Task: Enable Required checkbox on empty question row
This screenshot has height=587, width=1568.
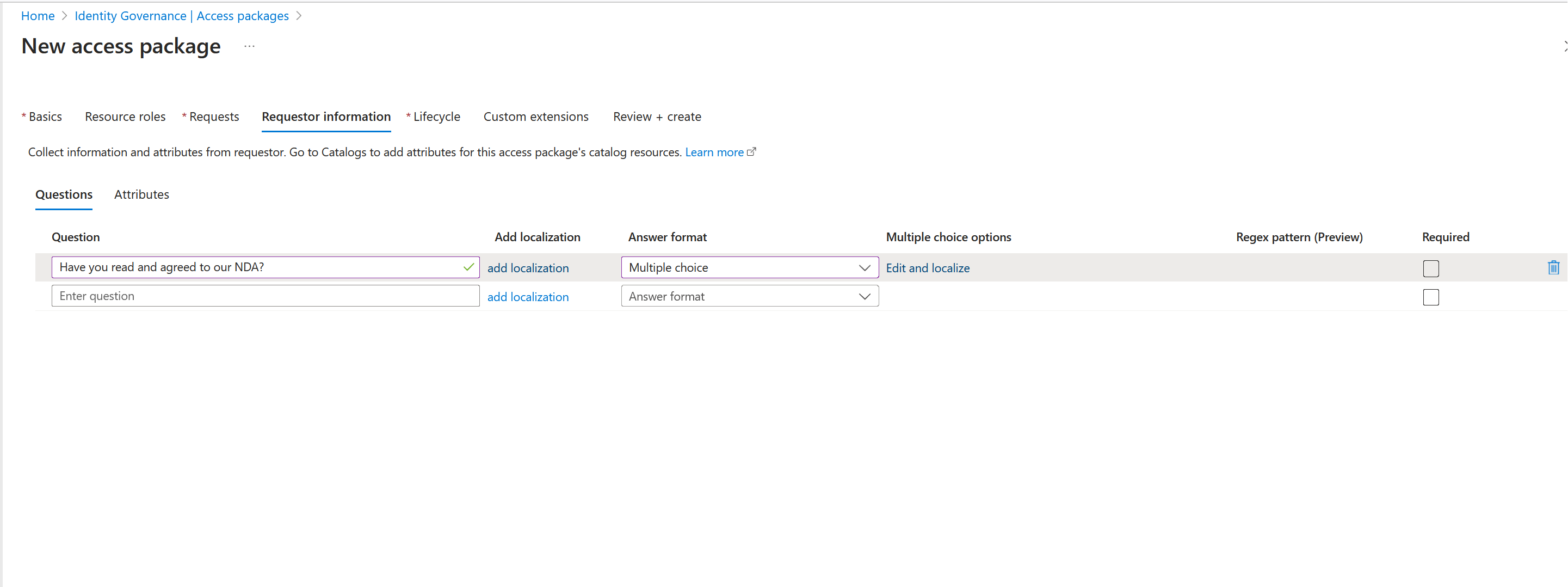Action: coord(1430,297)
